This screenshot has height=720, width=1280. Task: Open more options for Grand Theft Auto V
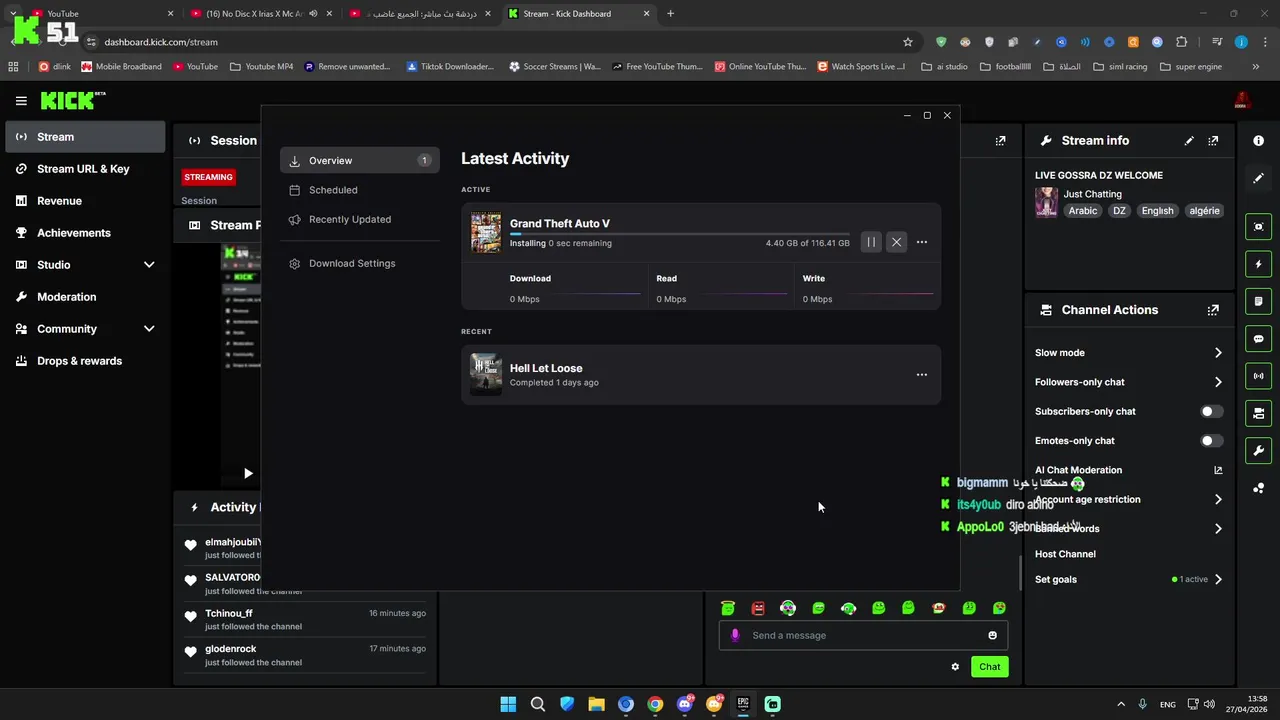(922, 242)
